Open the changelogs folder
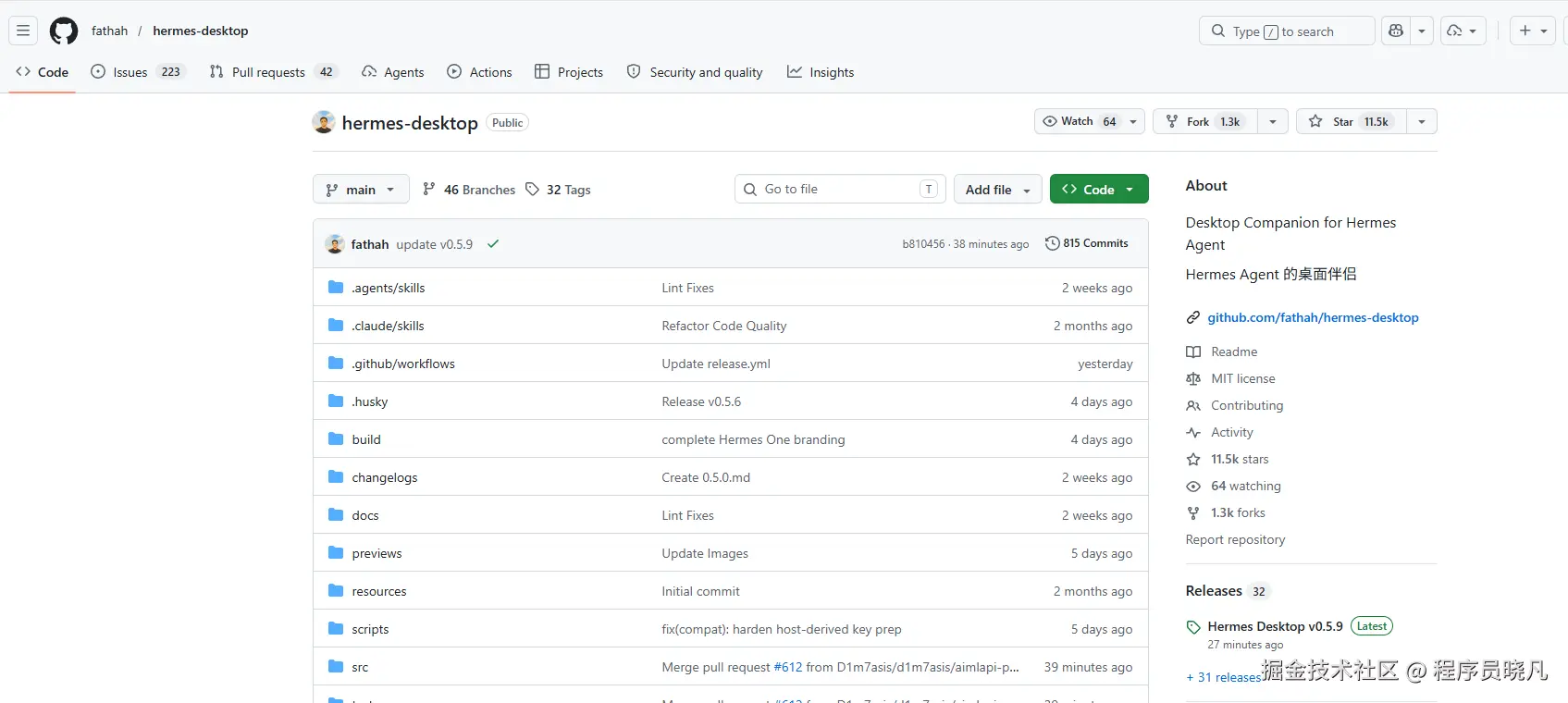The height and width of the screenshot is (703, 1568). point(385,477)
